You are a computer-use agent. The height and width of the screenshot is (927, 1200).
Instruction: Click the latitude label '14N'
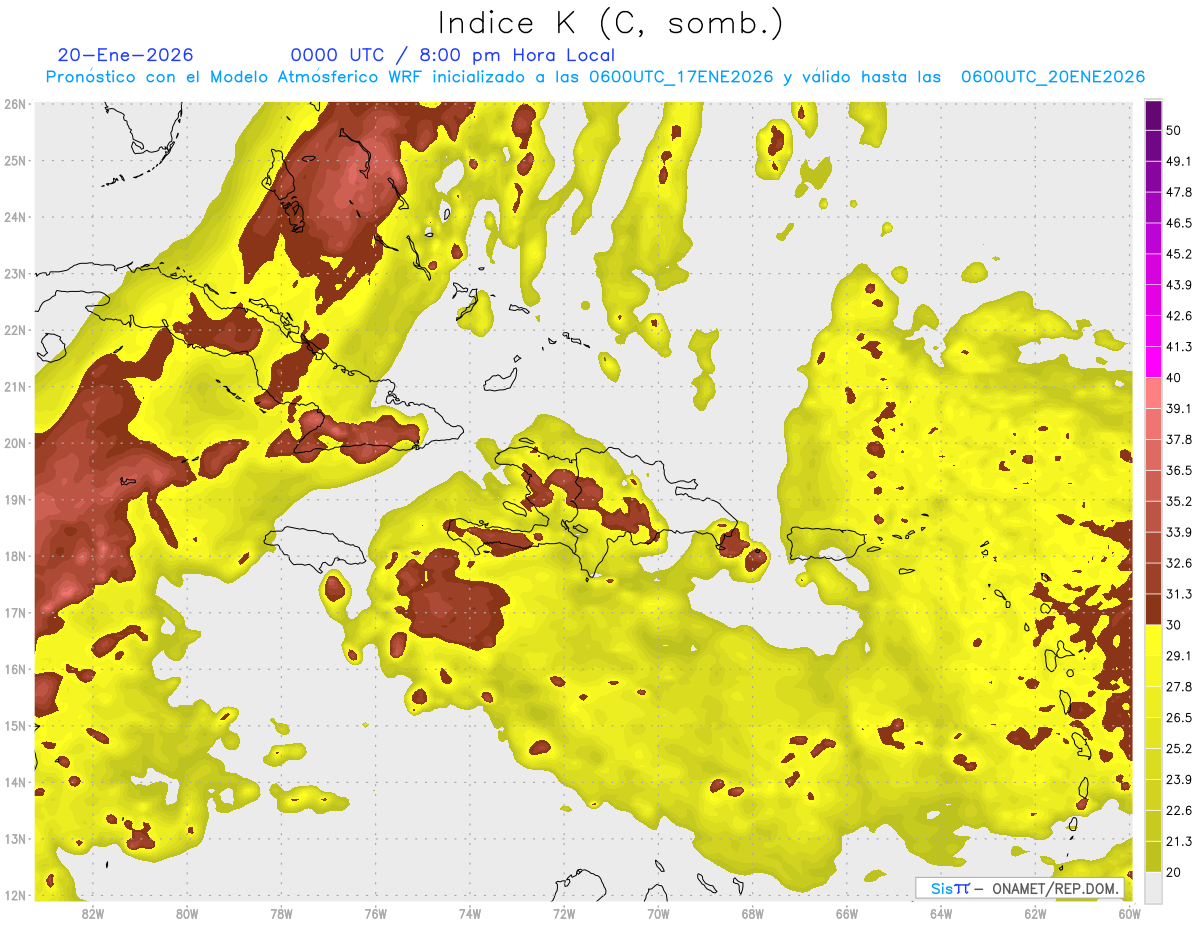tap(15, 782)
